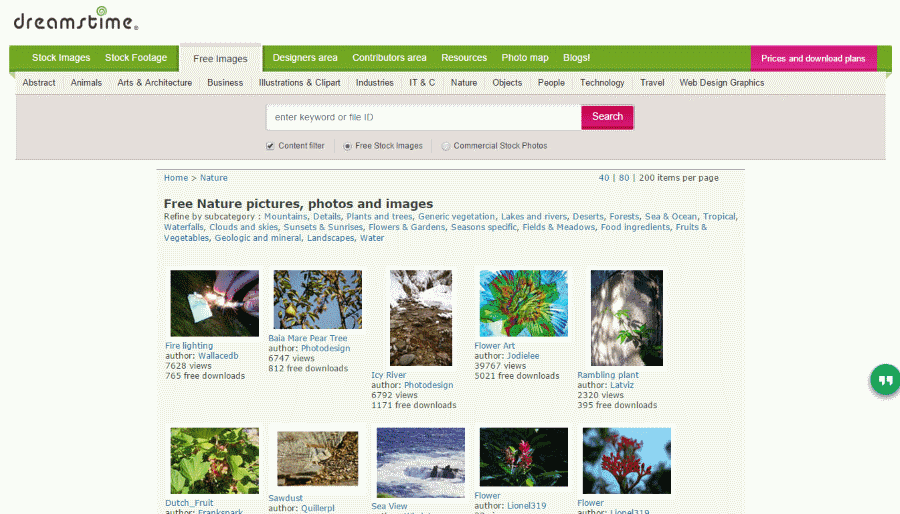Click the Nature breadcrumb link

click(x=214, y=178)
